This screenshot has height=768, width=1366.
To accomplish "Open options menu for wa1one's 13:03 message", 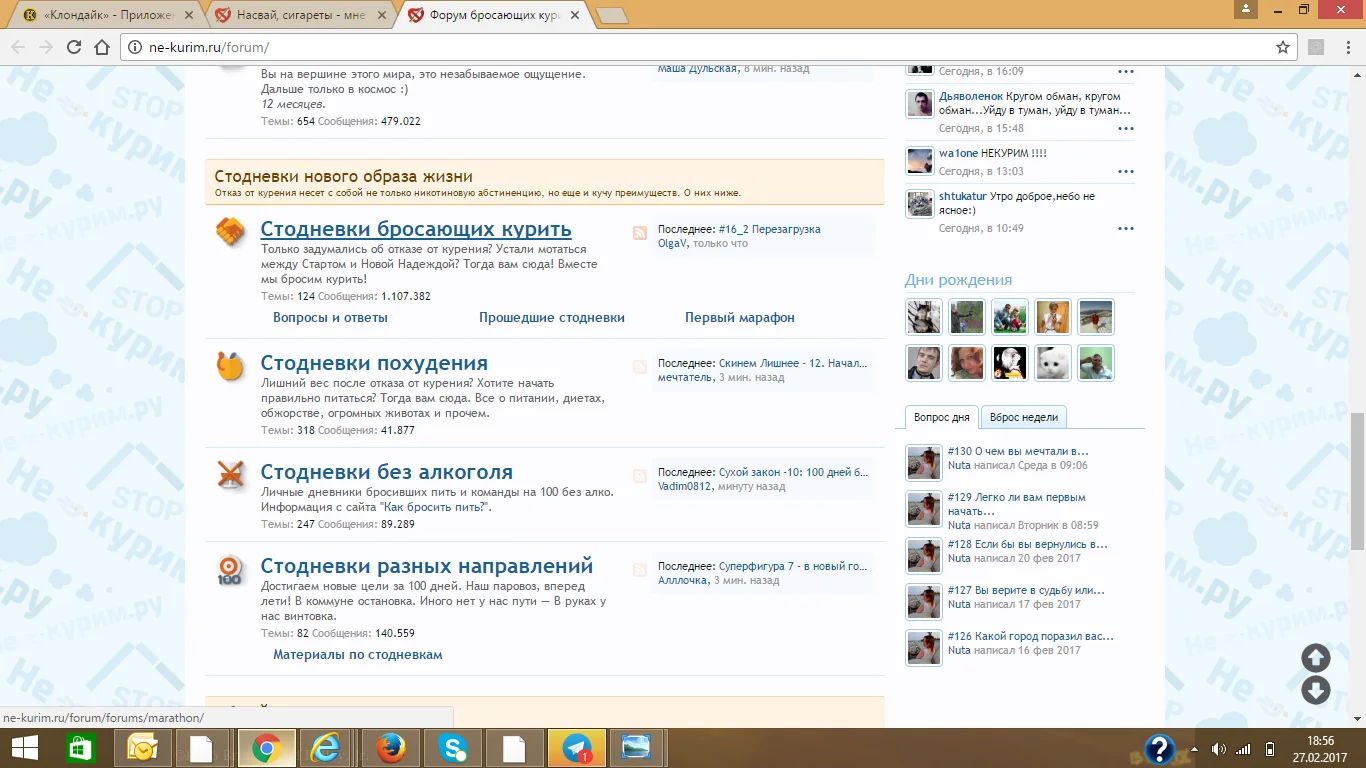I will pos(1126,172).
